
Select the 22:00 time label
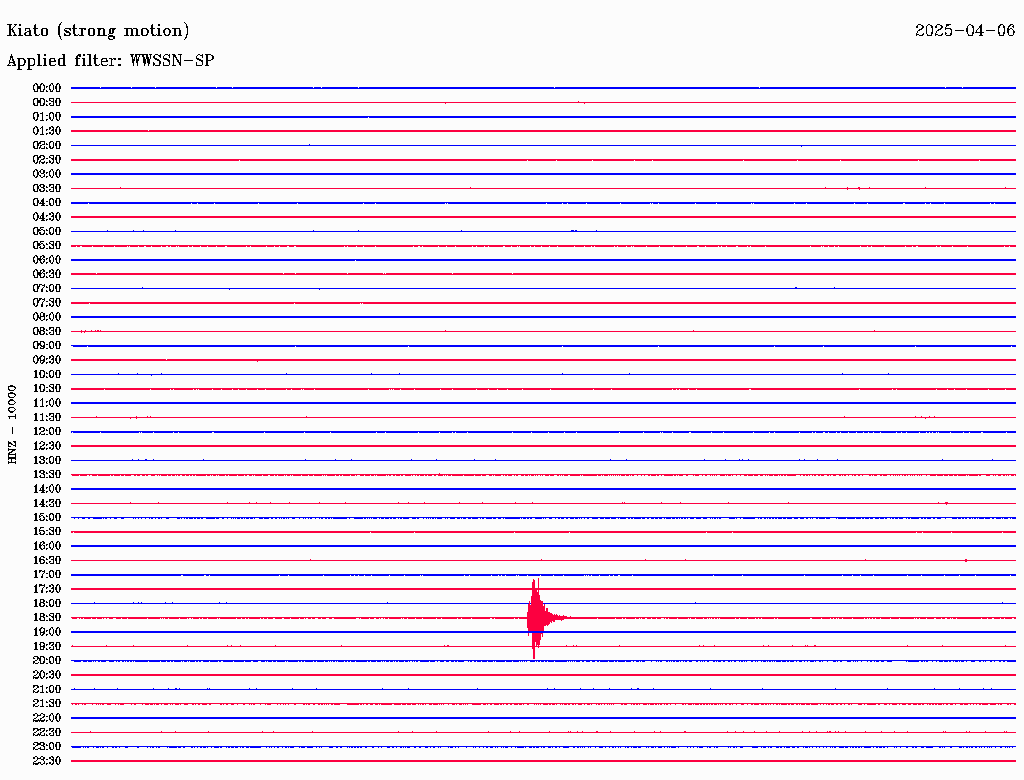click(47, 717)
